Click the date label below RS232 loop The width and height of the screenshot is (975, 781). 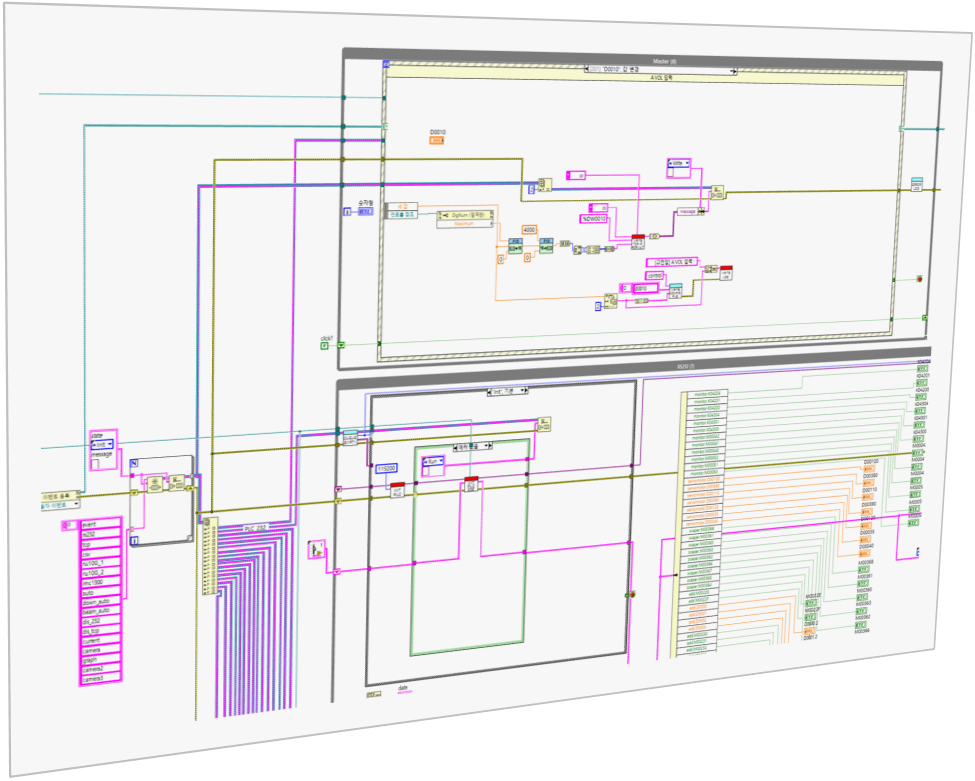(402, 688)
